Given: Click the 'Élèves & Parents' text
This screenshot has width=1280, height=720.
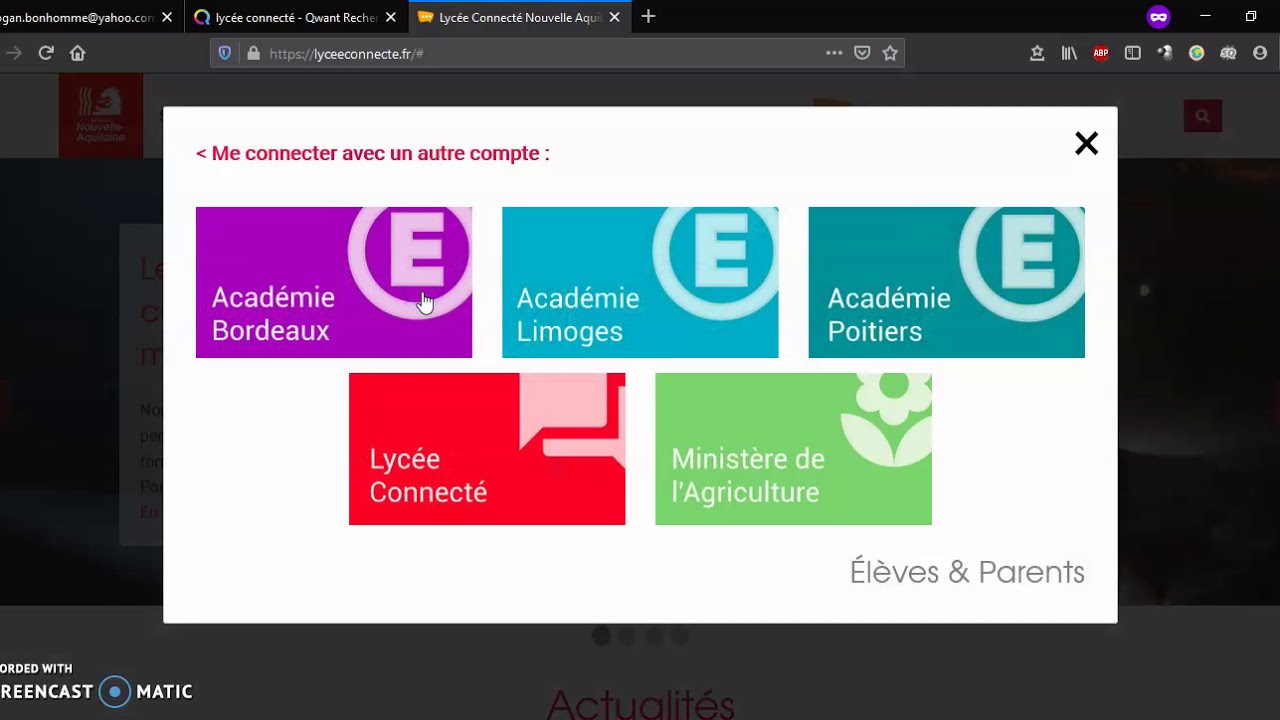Looking at the screenshot, I should [967, 572].
